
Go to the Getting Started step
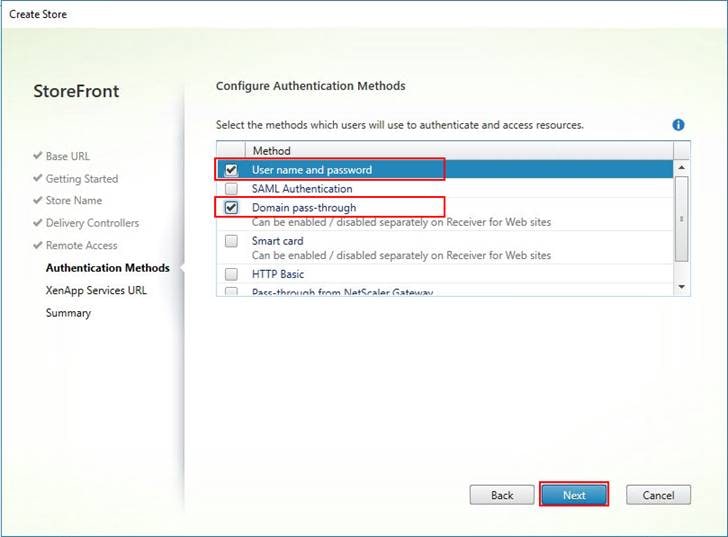82,179
